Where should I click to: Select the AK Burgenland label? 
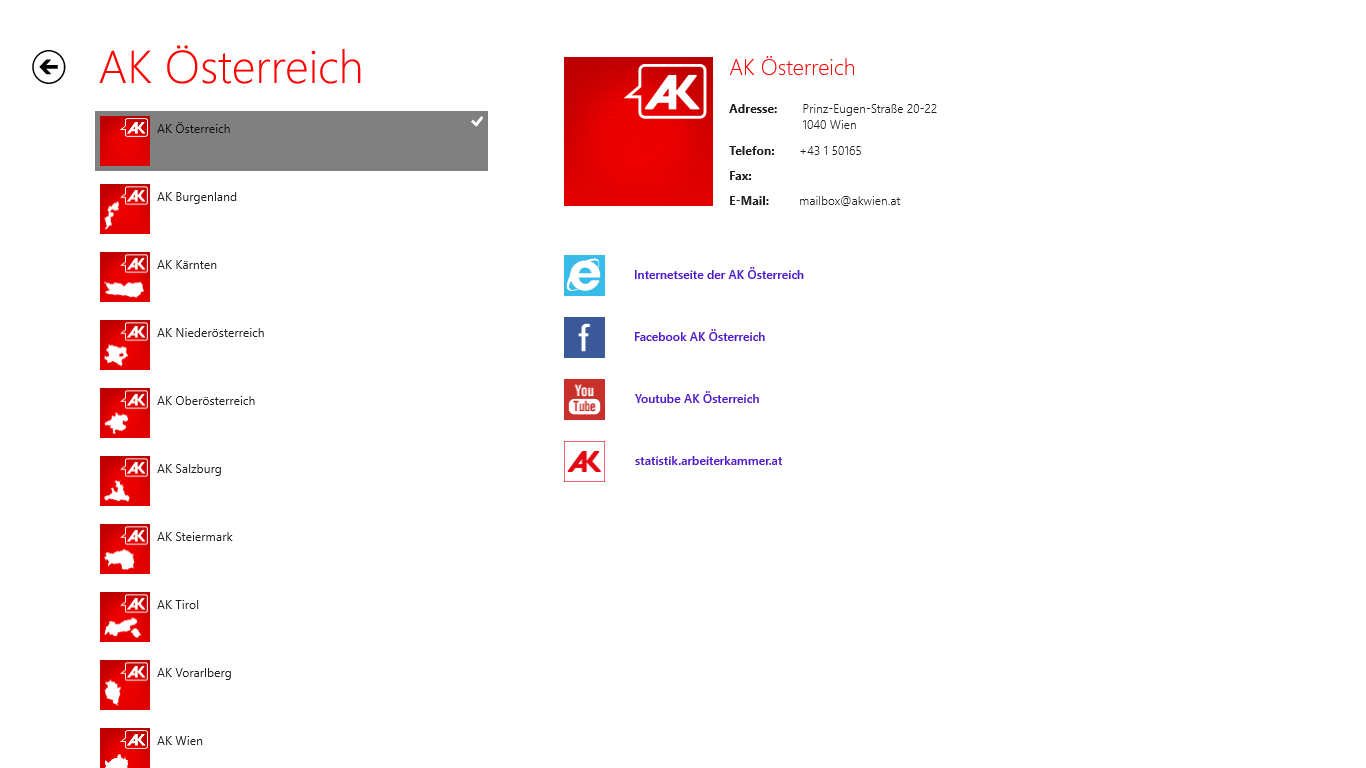coord(197,197)
